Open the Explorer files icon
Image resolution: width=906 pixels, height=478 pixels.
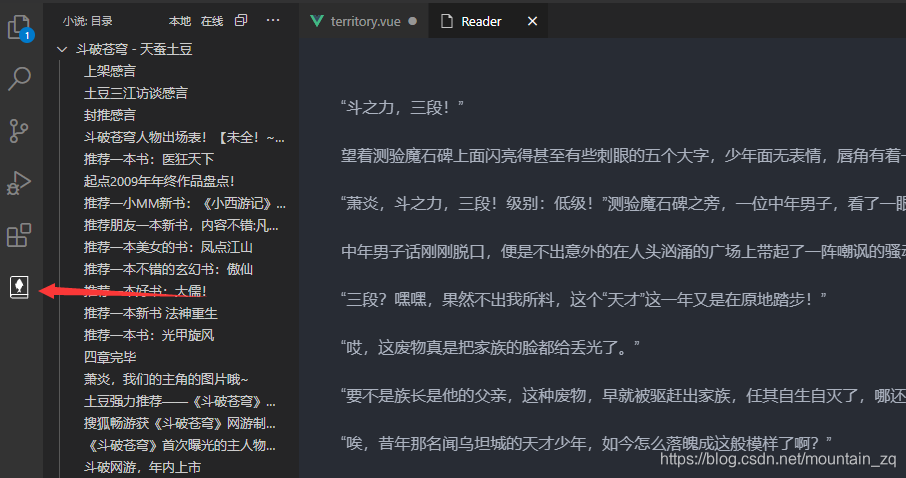(x=20, y=28)
